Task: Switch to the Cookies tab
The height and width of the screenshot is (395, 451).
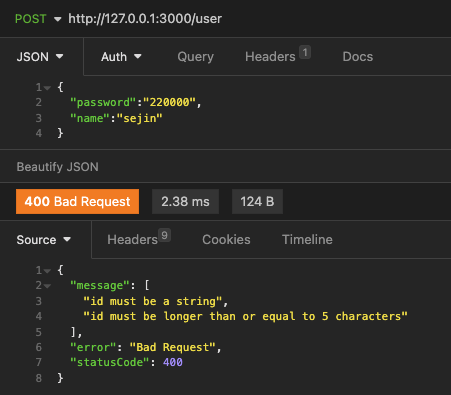Action: click(226, 240)
